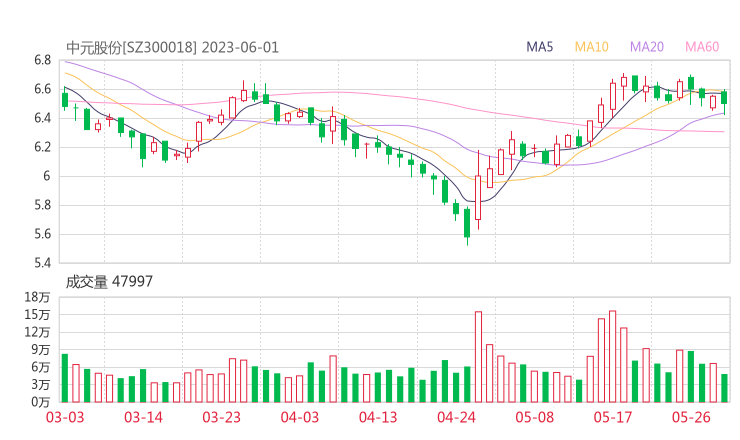Click the 03-23 date axis label
This screenshot has height=440, width=740.
[221, 417]
